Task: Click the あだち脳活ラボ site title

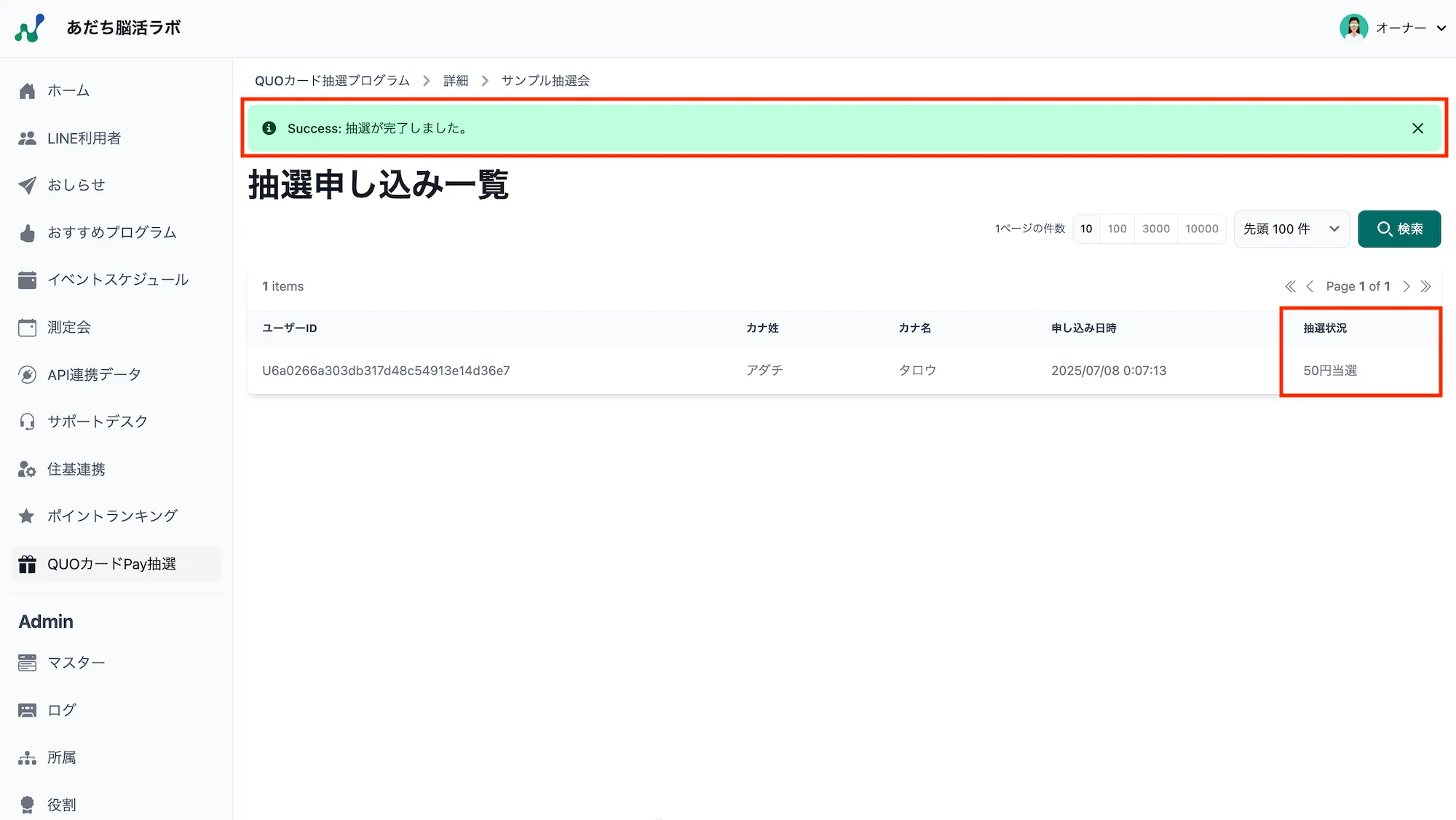Action: [x=124, y=28]
